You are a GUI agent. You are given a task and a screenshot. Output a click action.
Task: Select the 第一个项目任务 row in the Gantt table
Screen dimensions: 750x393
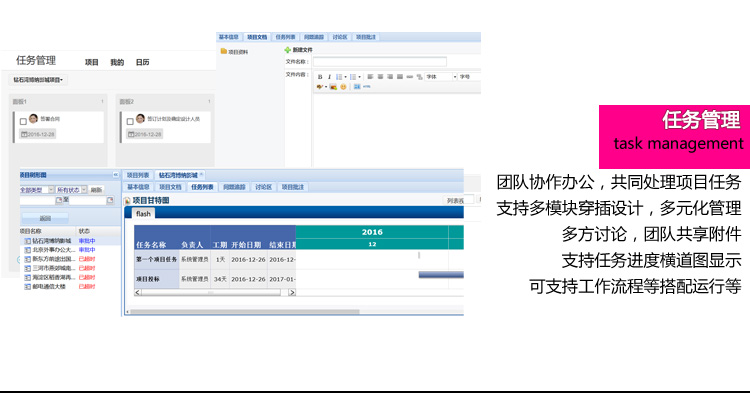215,260
